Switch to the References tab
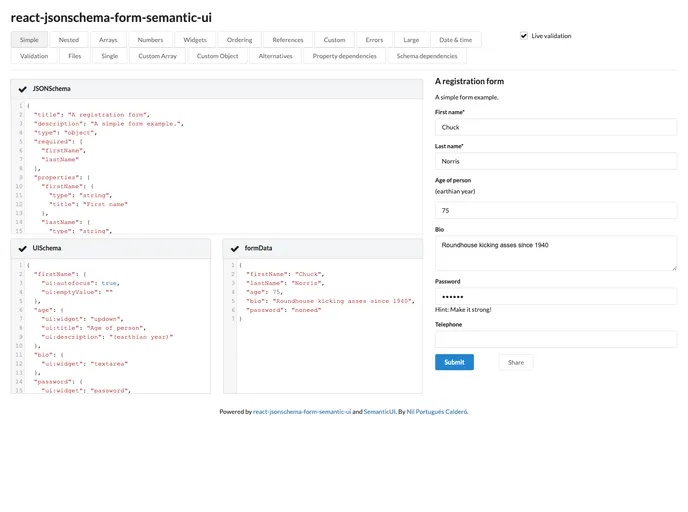688x512 pixels. point(288,40)
